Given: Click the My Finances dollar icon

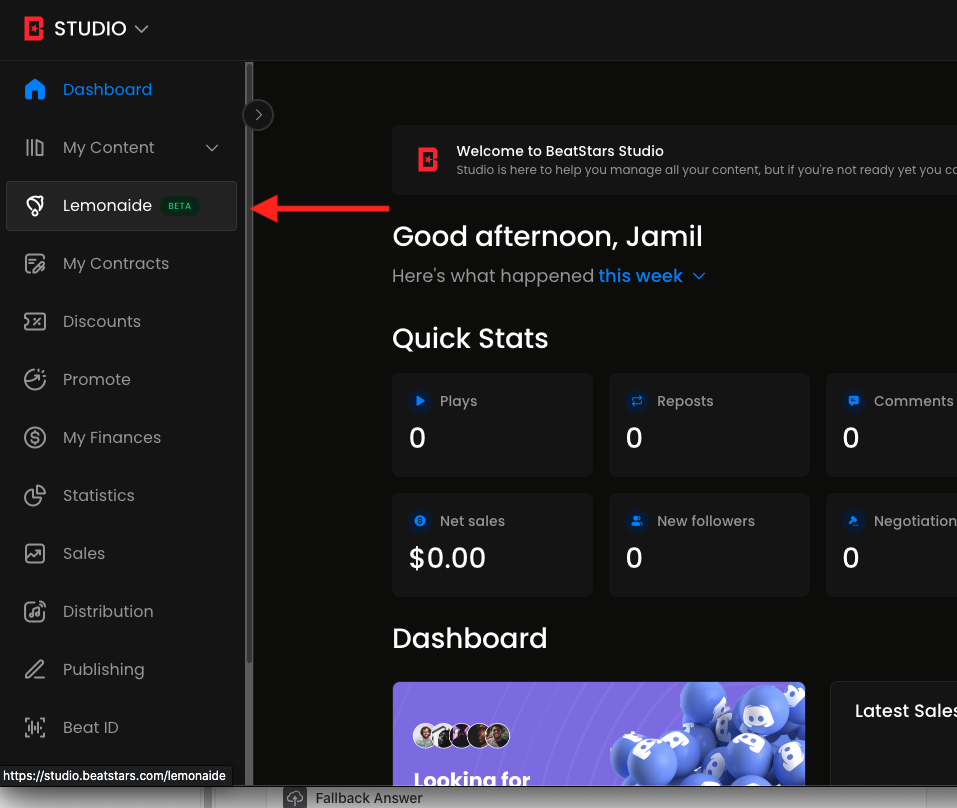Looking at the screenshot, I should pyautogui.click(x=35, y=438).
